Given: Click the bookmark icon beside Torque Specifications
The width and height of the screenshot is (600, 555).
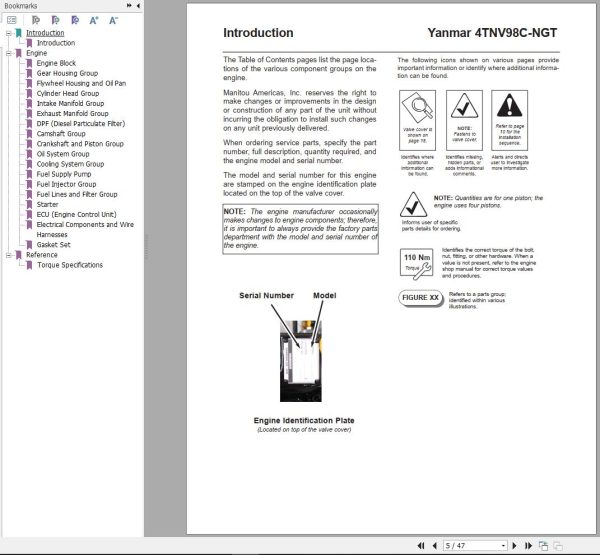Looking at the screenshot, I should (x=29, y=265).
